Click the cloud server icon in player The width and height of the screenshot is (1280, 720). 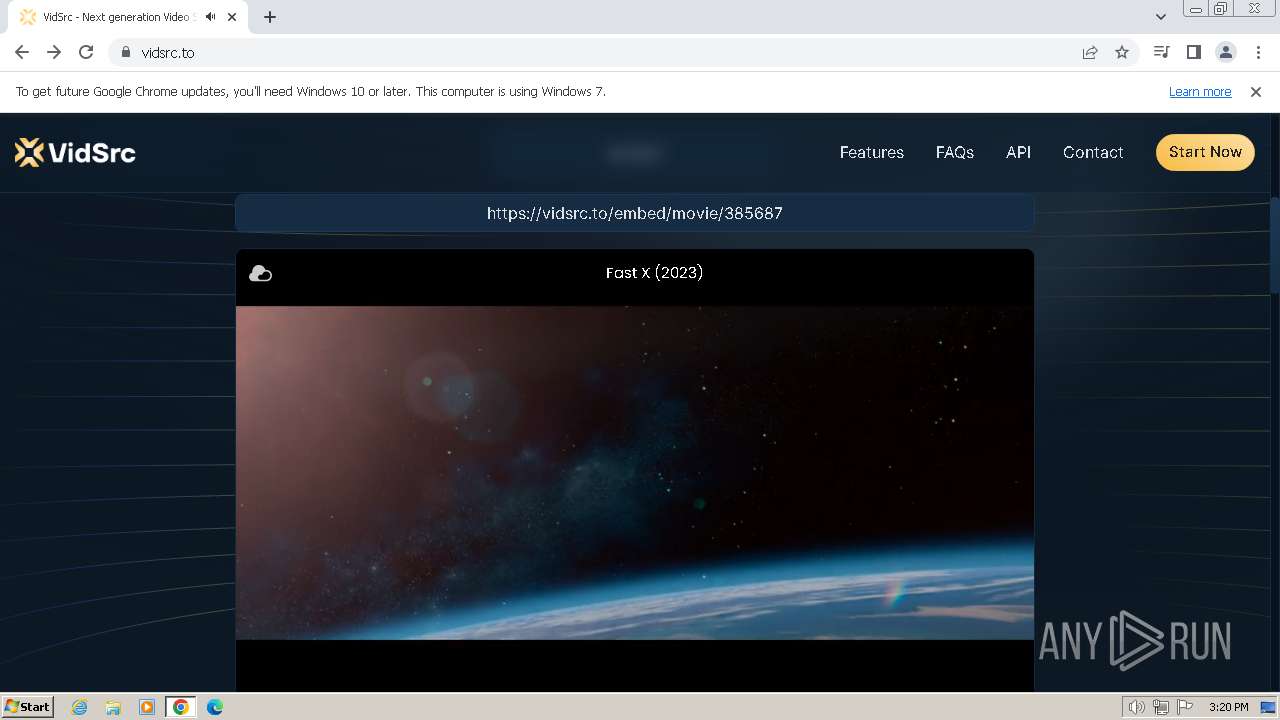[x=260, y=273]
